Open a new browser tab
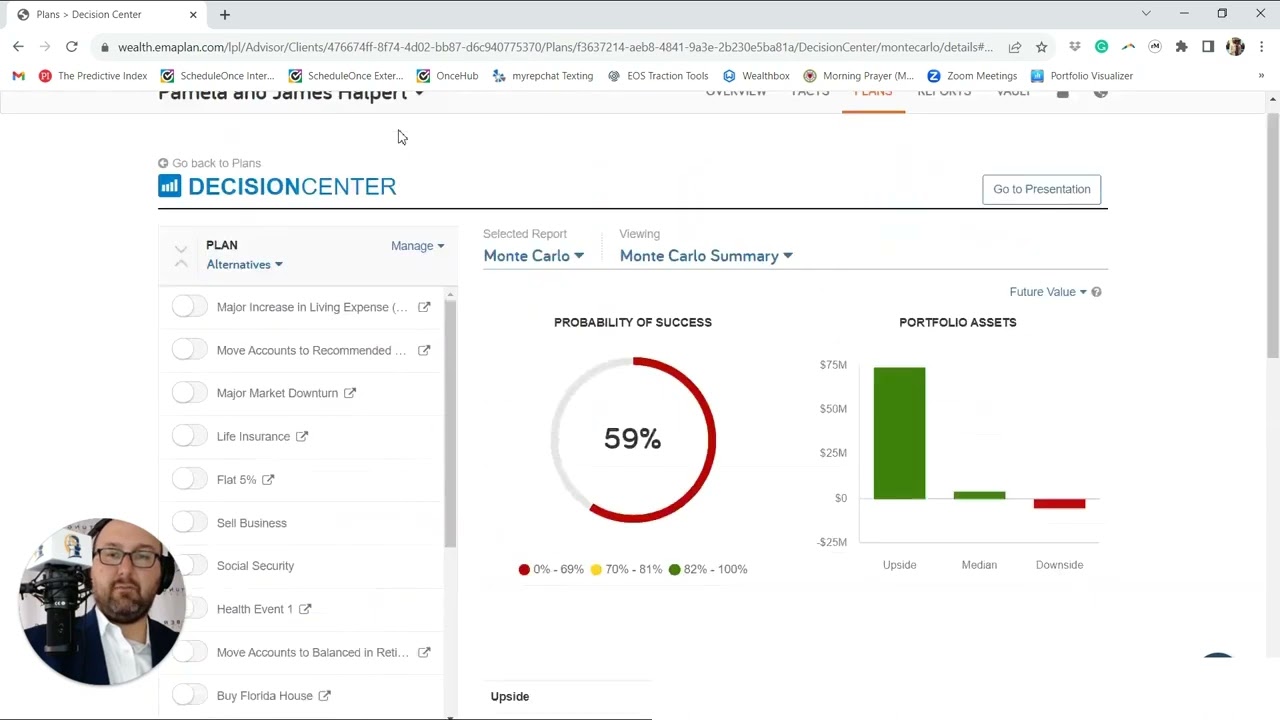This screenshot has width=1280, height=720. (x=225, y=15)
